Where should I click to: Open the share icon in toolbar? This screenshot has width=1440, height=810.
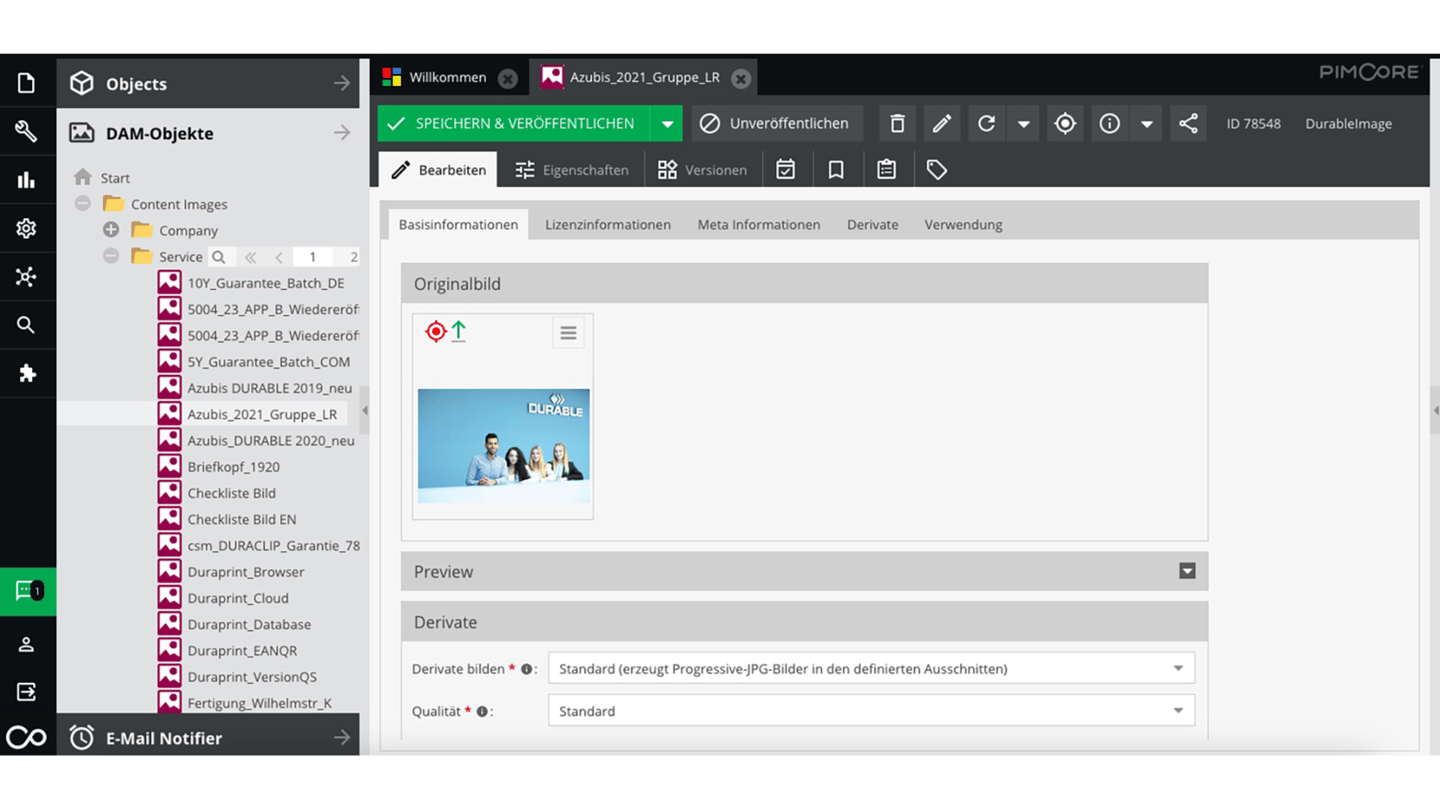(1188, 124)
